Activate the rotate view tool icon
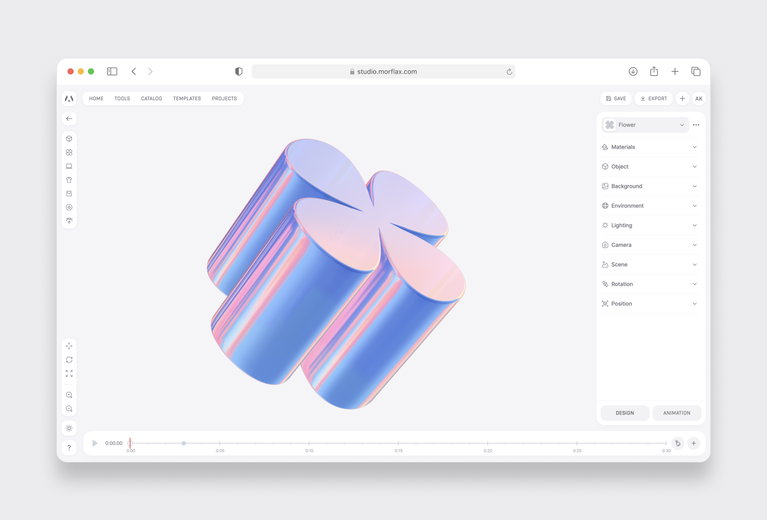This screenshot has height=520, width=767. tap(69, 360)
